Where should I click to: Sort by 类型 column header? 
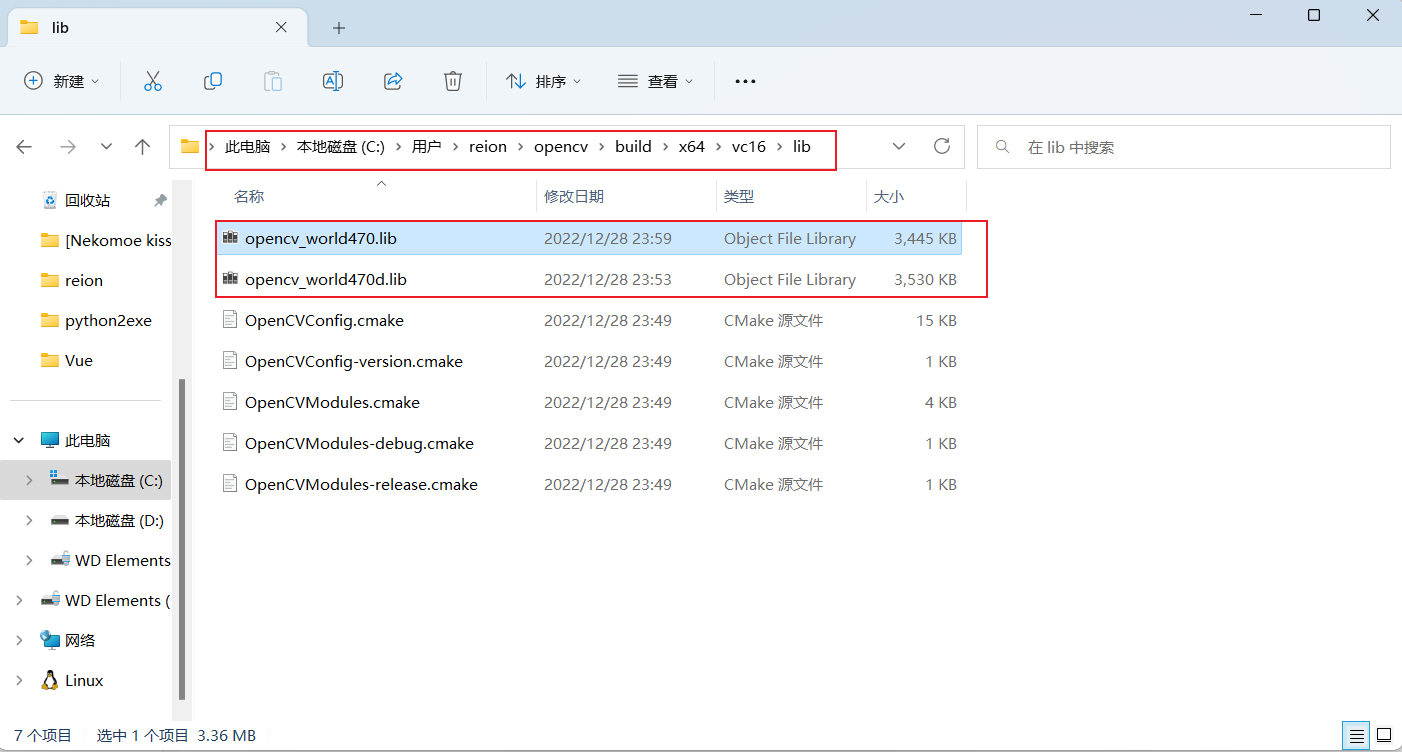tap(739, 197)
